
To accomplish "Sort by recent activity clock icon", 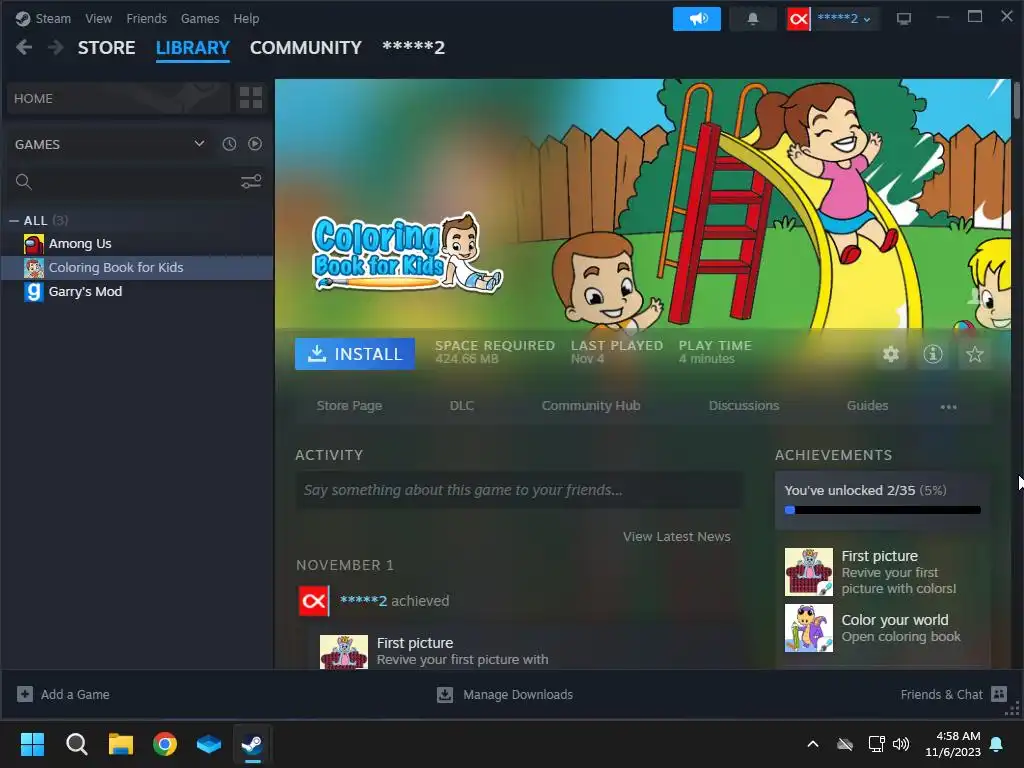I will tap(229, 144).
